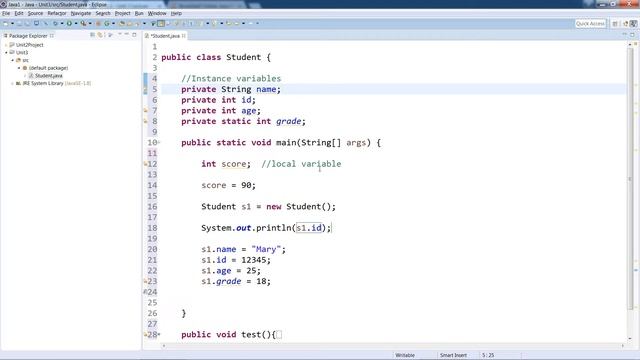This screenshot has width=640, height=360.
Task: Open the Edit menu
Action: tap(19, 13)
